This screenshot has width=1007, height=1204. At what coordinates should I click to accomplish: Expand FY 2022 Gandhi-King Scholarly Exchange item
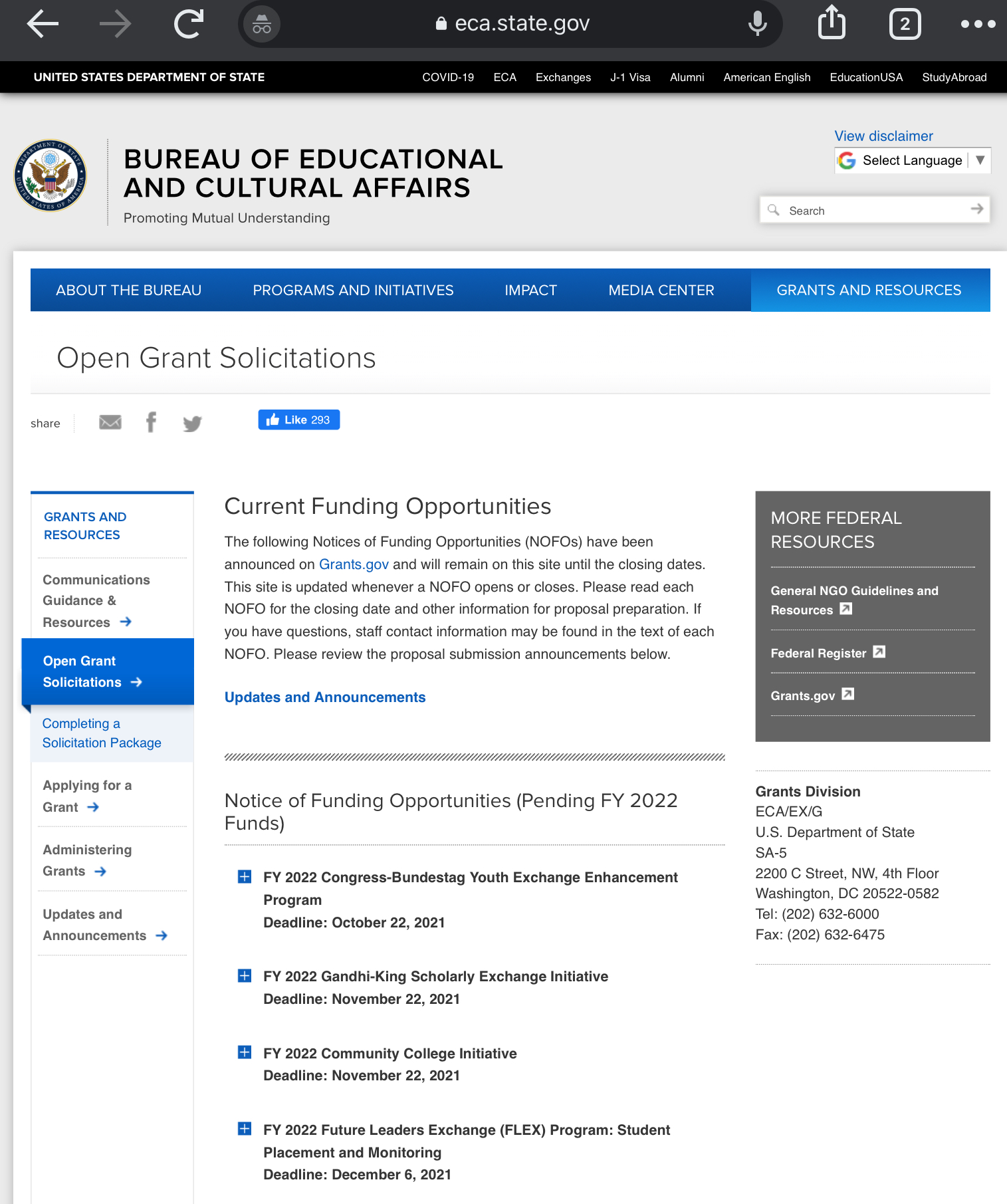click(245, 976)
